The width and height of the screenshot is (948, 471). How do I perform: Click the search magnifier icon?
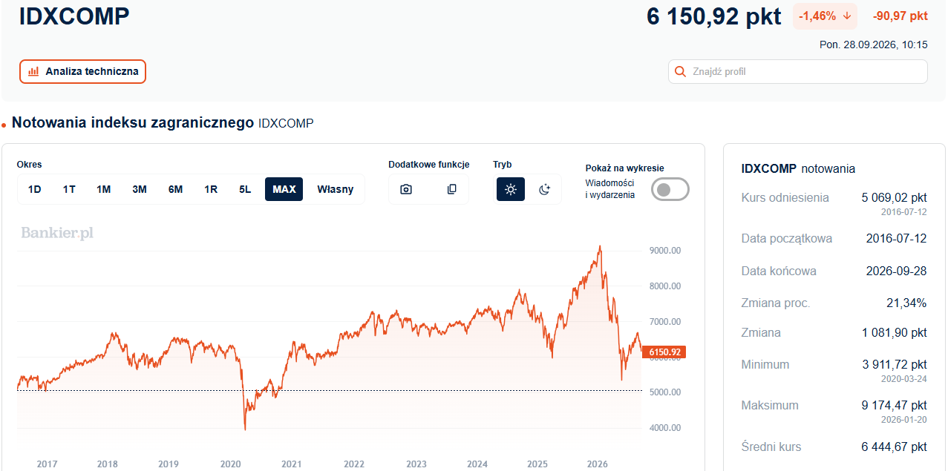tap(681, 72)
